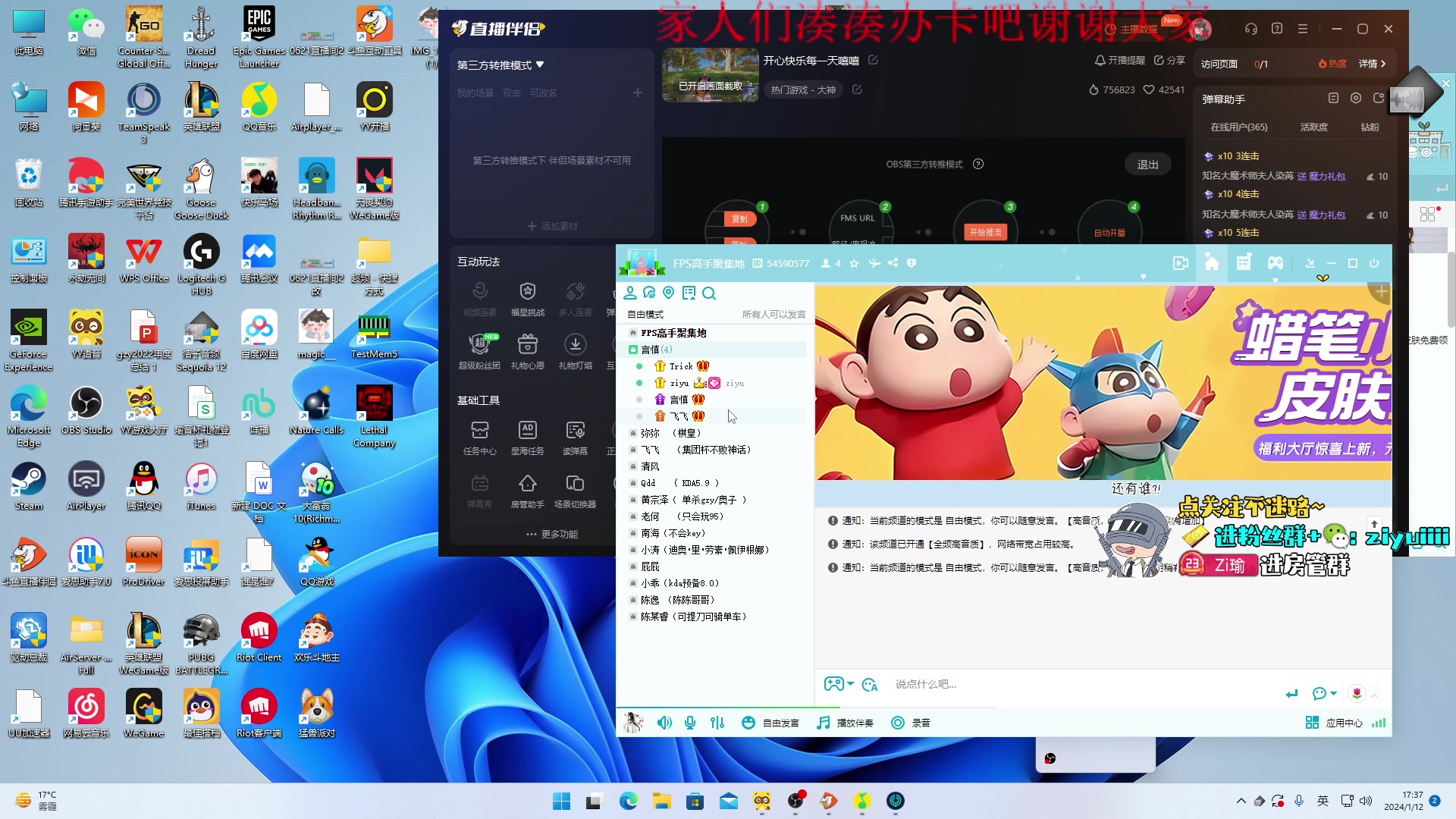Click the channel notice board icon in YY sidebar

coord(689,293)
